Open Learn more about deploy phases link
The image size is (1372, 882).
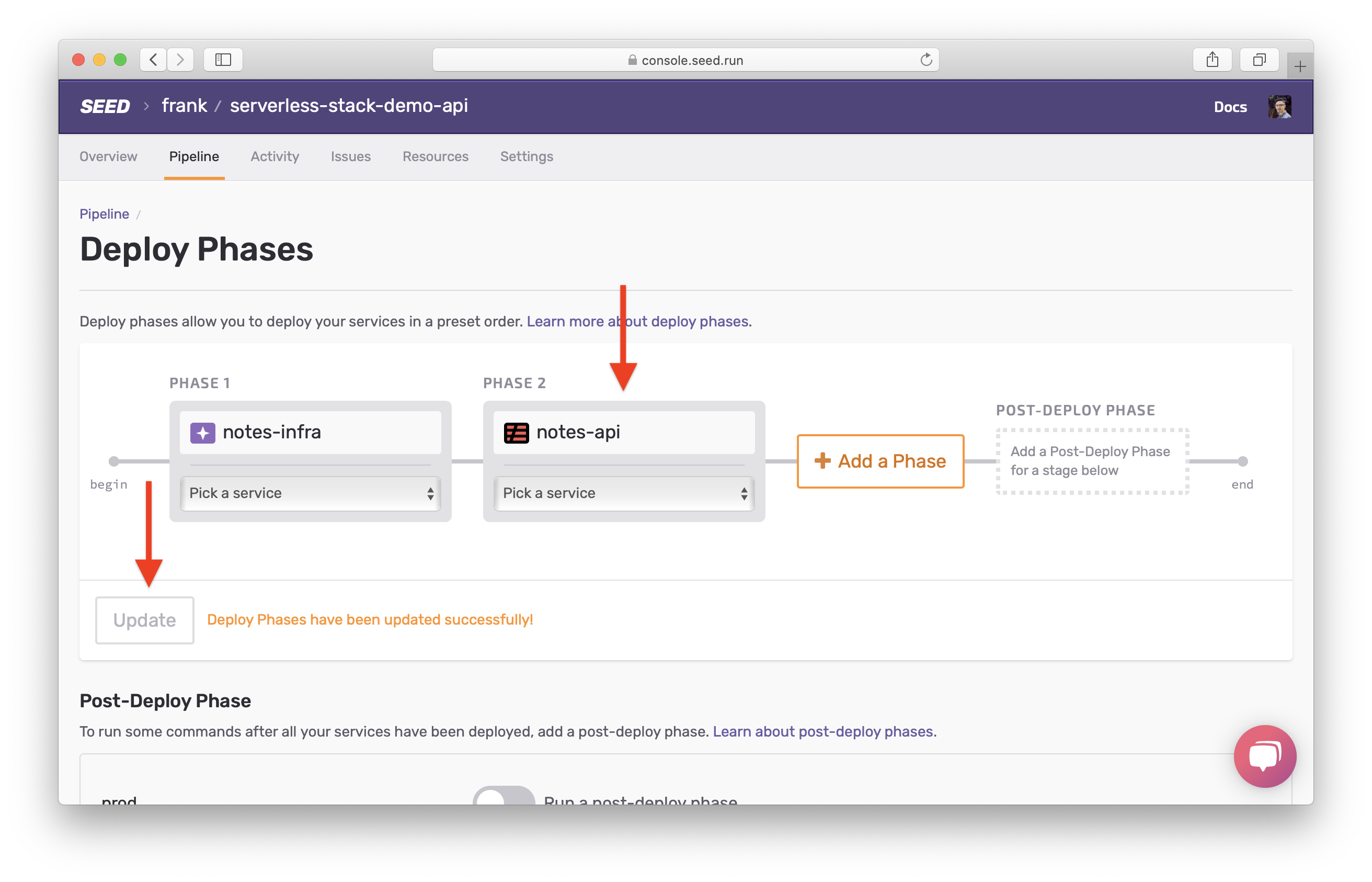point(637,321)
